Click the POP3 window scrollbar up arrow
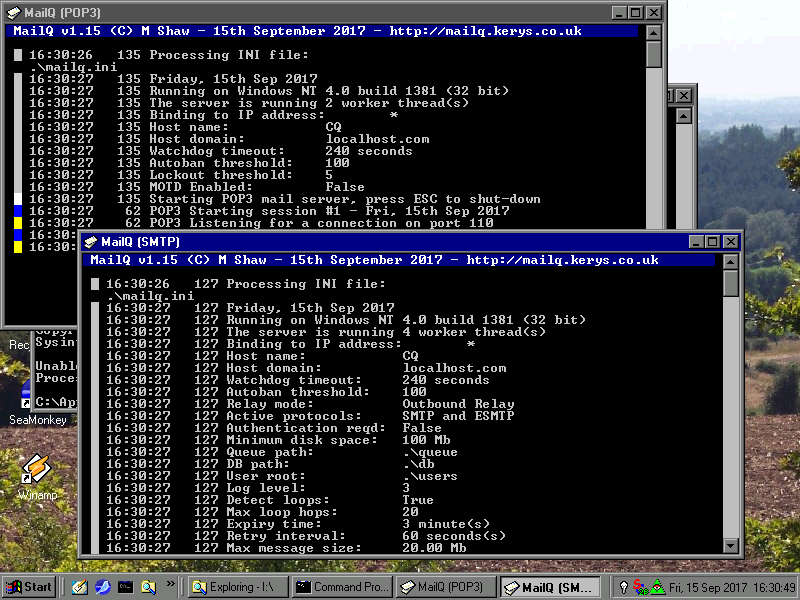Image resolution: width=800 pixels, height=600 pixels. pos(654,33)
